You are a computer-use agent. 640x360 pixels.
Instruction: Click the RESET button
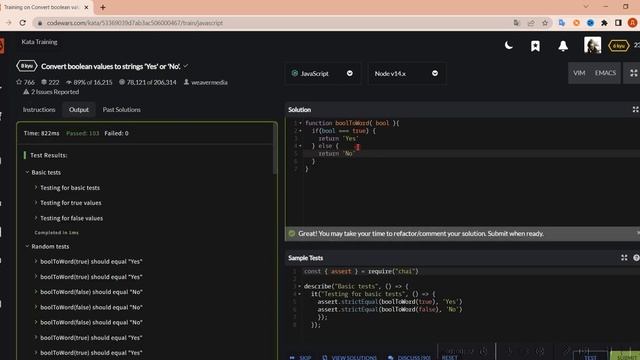point(449,358)
